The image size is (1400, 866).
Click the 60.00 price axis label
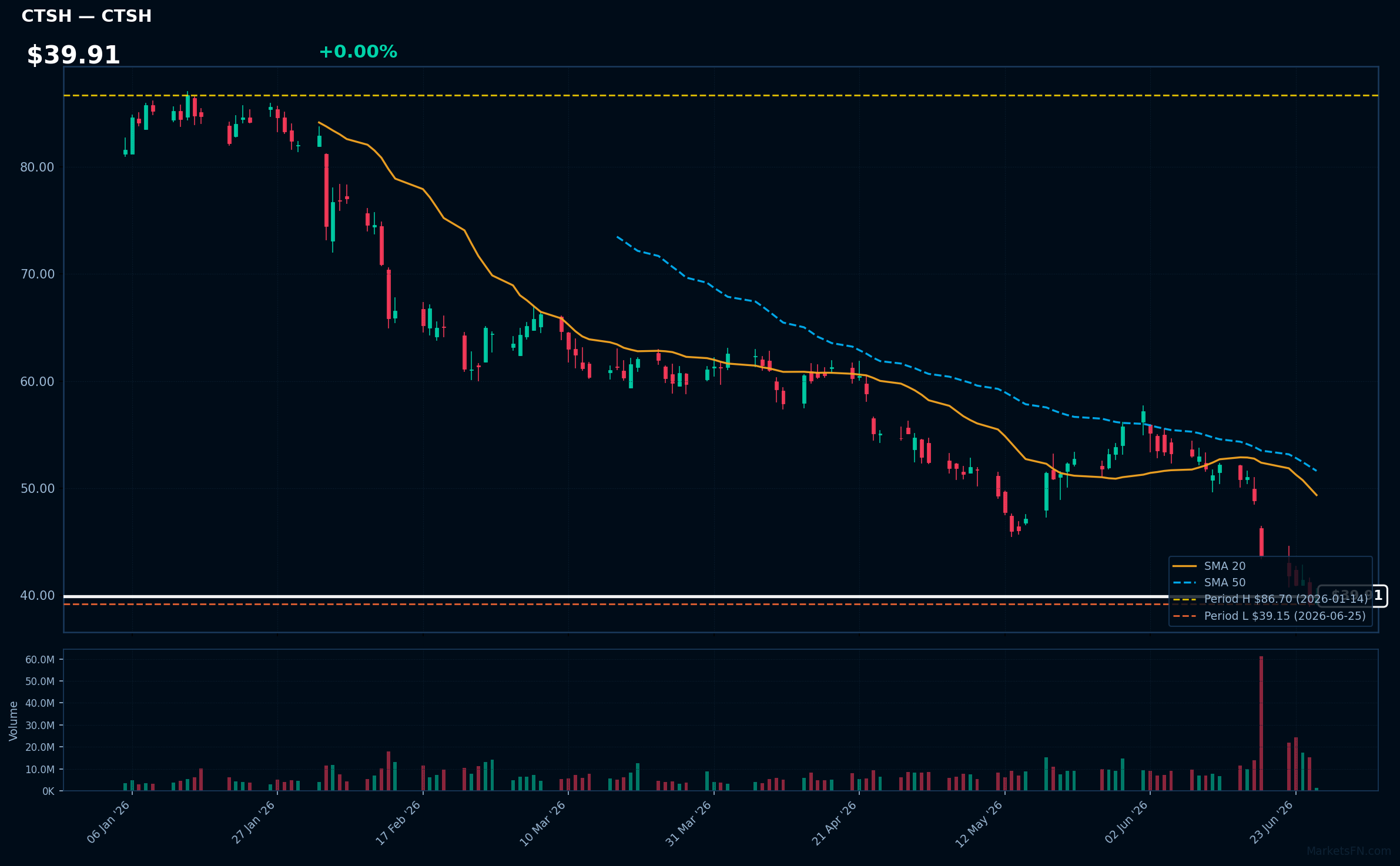click(x=37, y=381)
